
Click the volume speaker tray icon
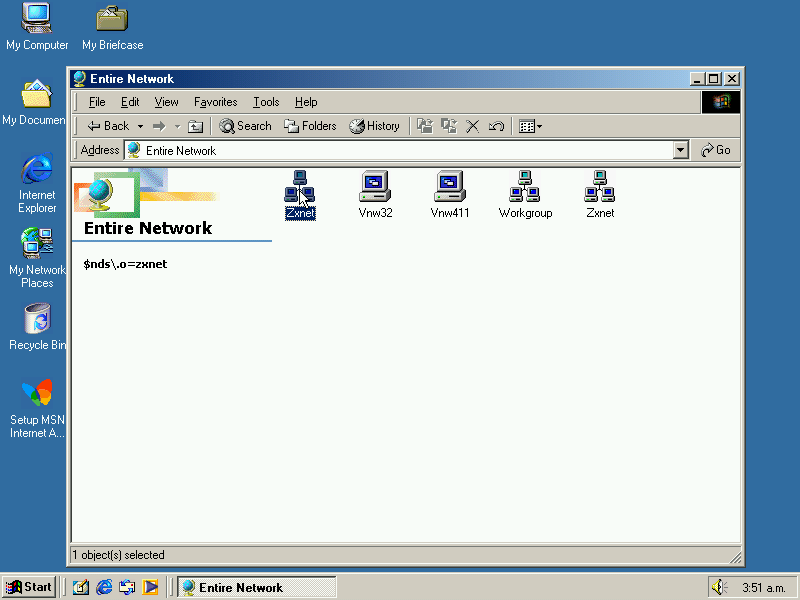(x=719, y=587)
